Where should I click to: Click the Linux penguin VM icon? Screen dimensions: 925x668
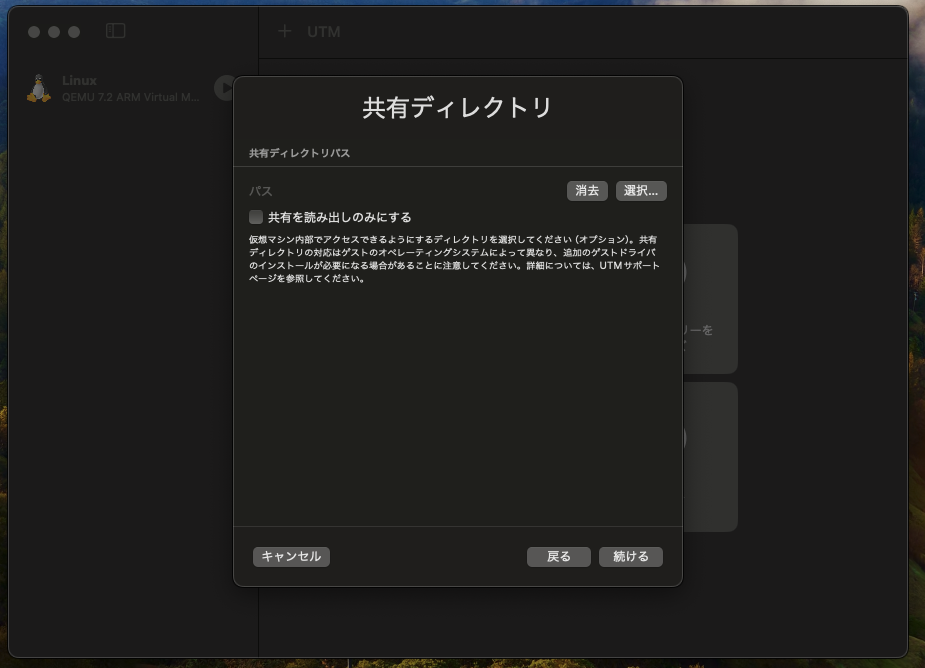(x=38, y=88)
